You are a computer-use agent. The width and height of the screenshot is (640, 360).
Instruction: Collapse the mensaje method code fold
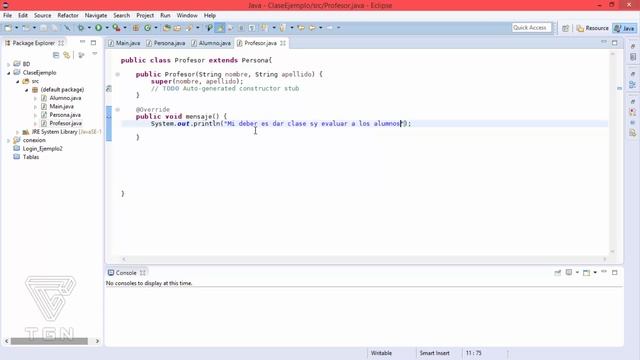(118, 109)
